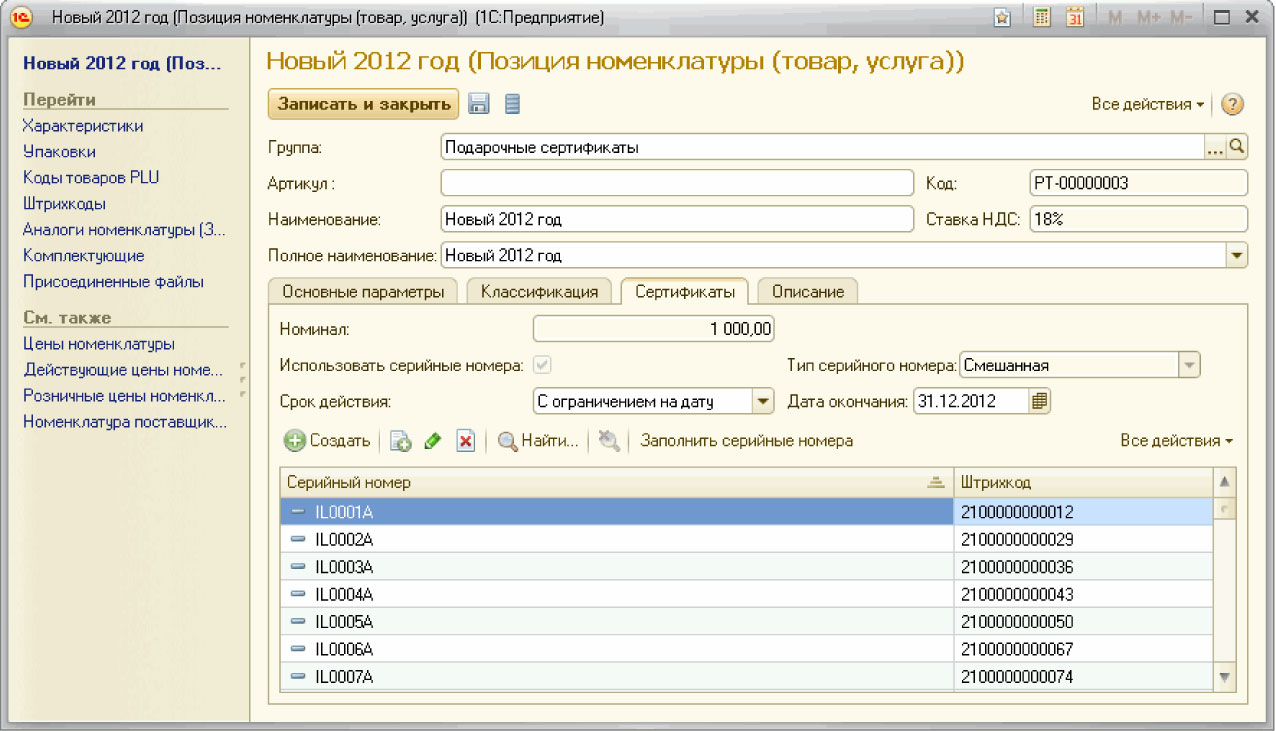Click sort indicator in Серийный номер header
Viewport: 1276px width, 731px height.
click(936, 482)
